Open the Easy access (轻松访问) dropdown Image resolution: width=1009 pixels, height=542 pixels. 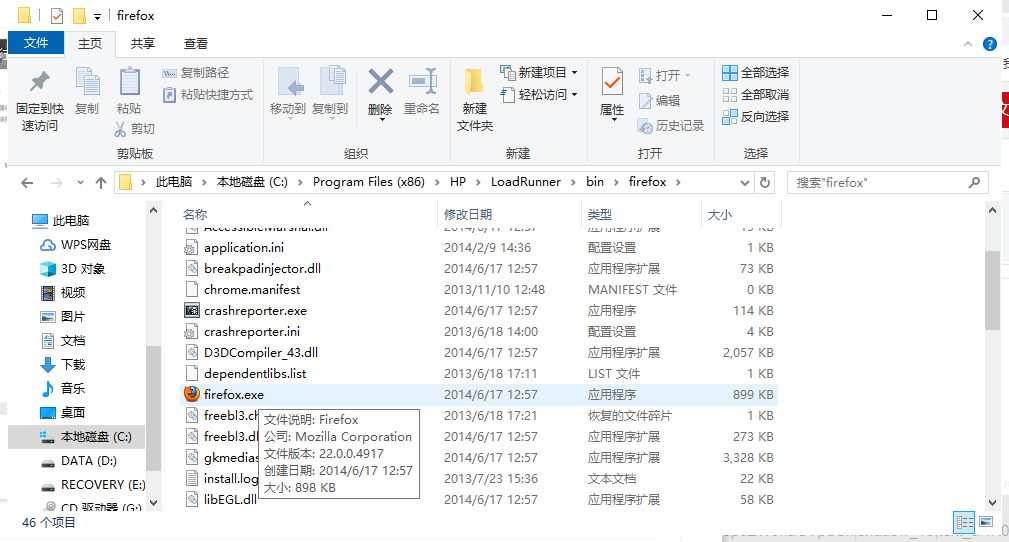pos(539,95)
